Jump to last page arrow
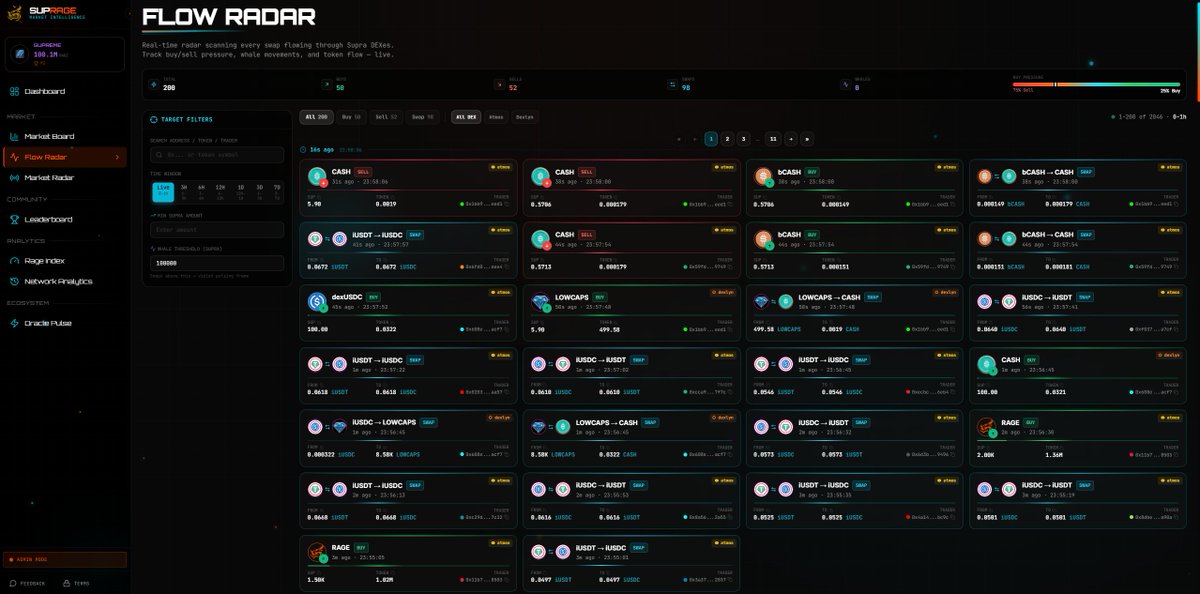 (x=807, y=139)
